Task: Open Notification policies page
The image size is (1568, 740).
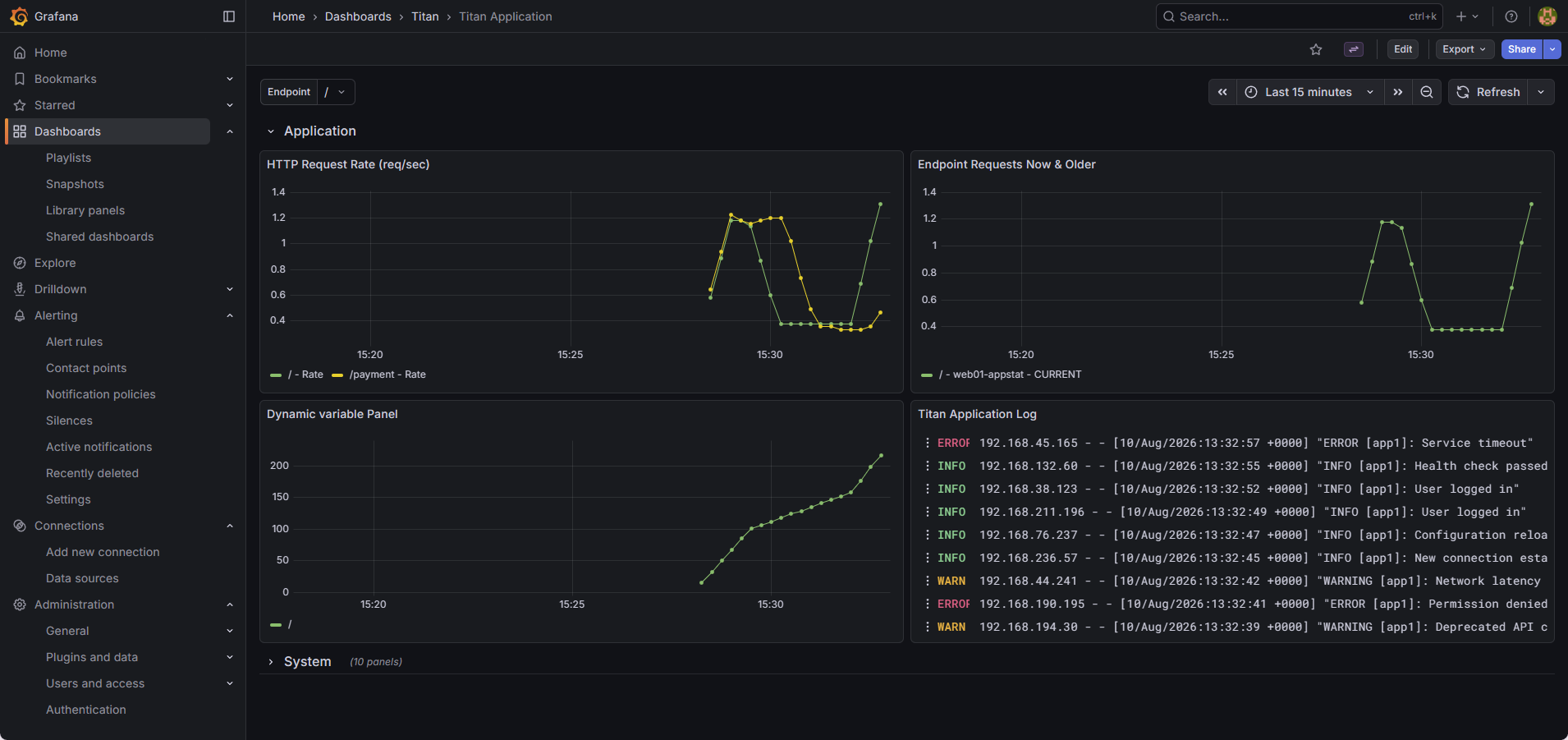Action: (101, 394)
